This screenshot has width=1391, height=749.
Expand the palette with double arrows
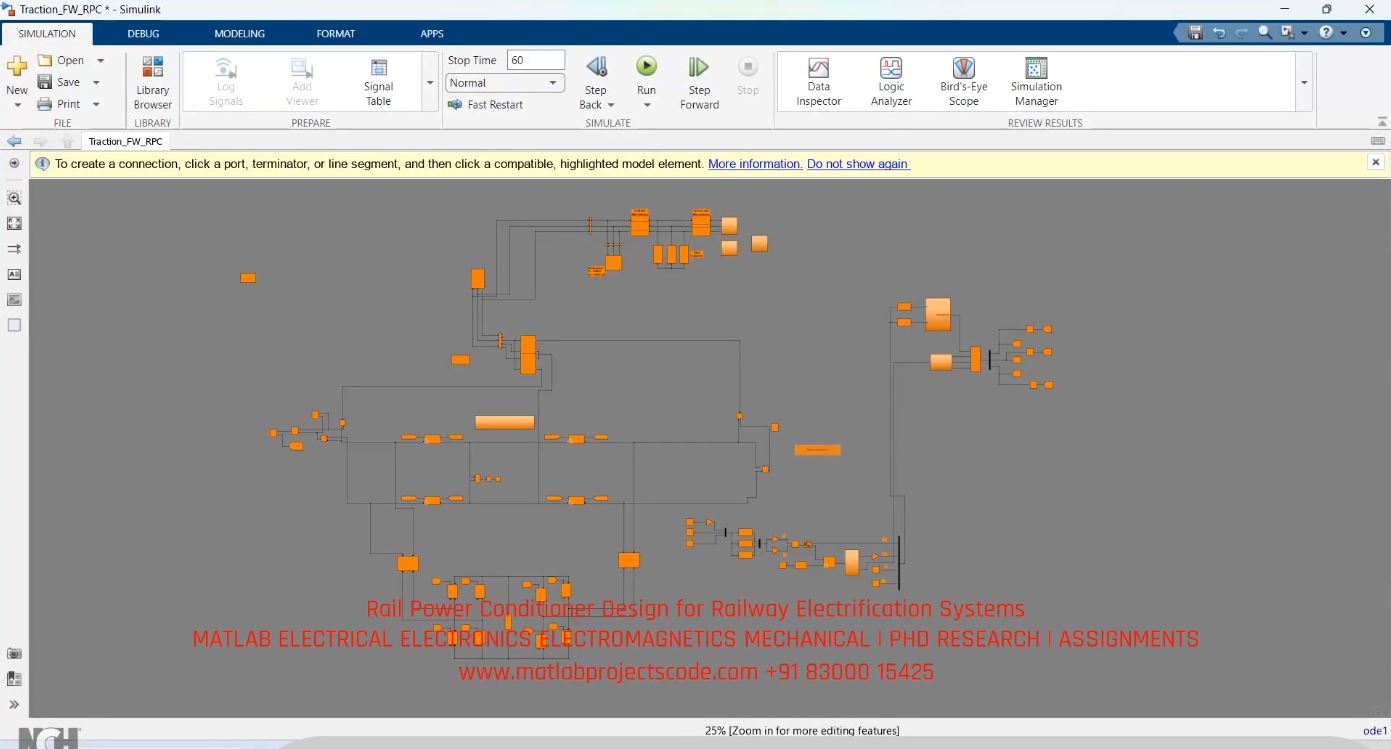point(14,704)
